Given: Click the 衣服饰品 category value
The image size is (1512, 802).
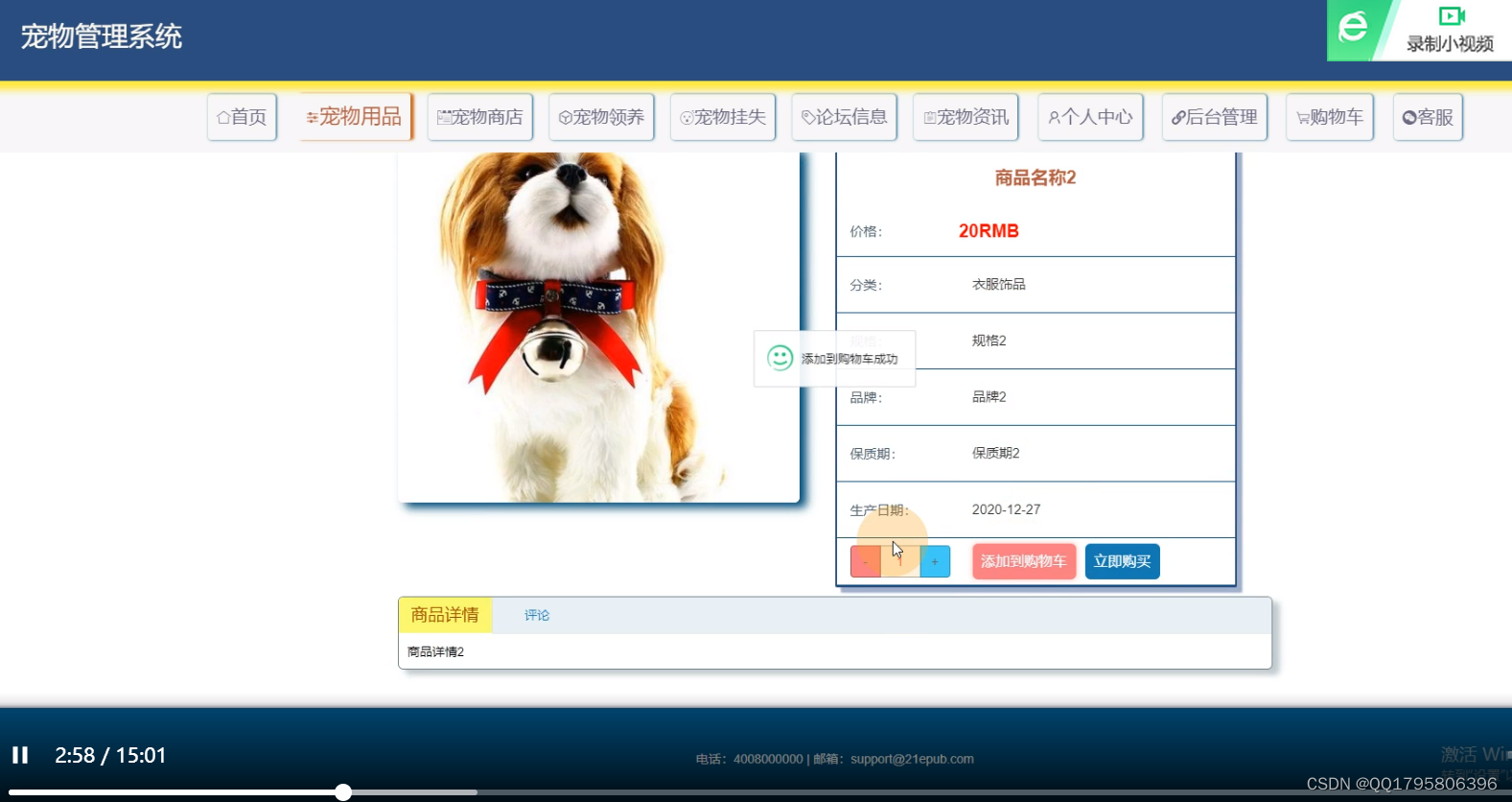Looking at the screenshot, I should coord(999,284).
